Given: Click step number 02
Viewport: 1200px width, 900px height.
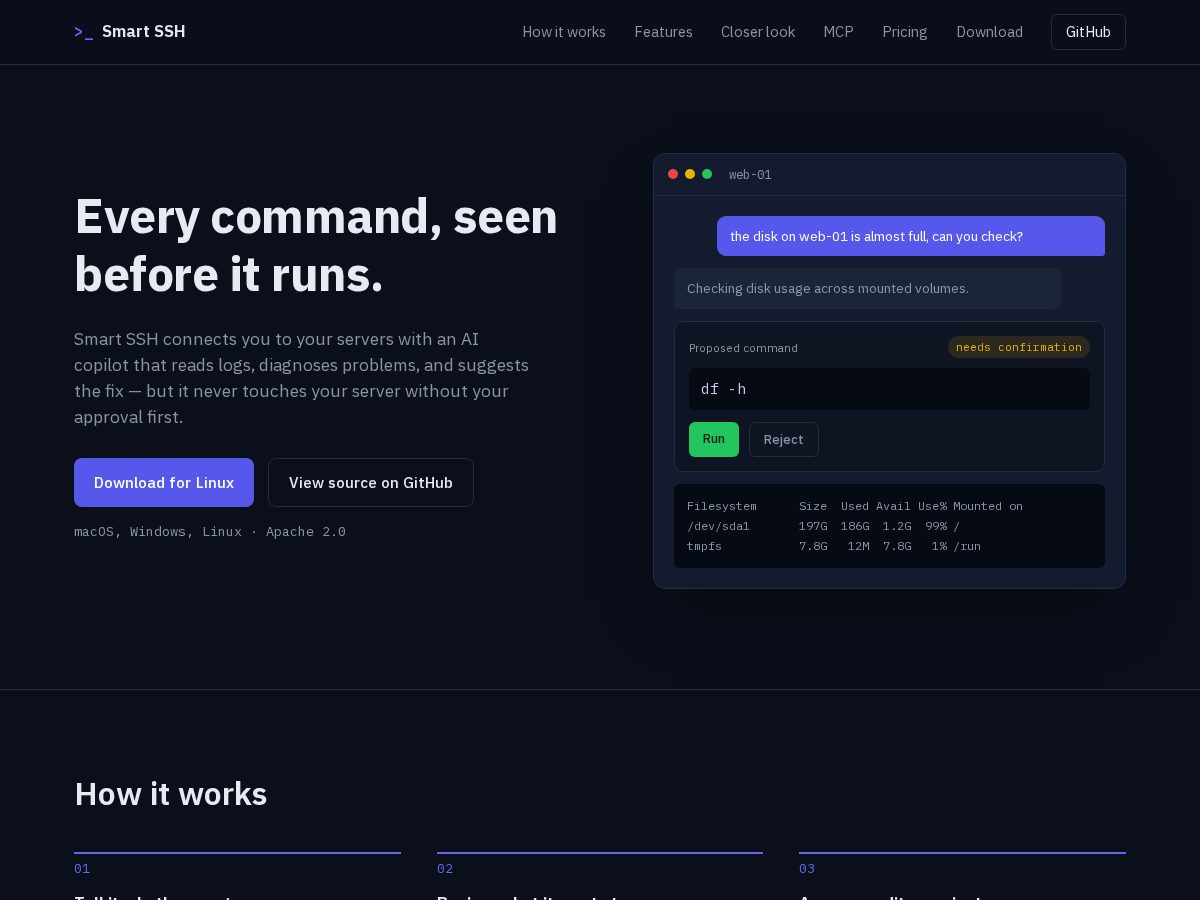Looking at the screenshot, I should [x=445, y=868].
